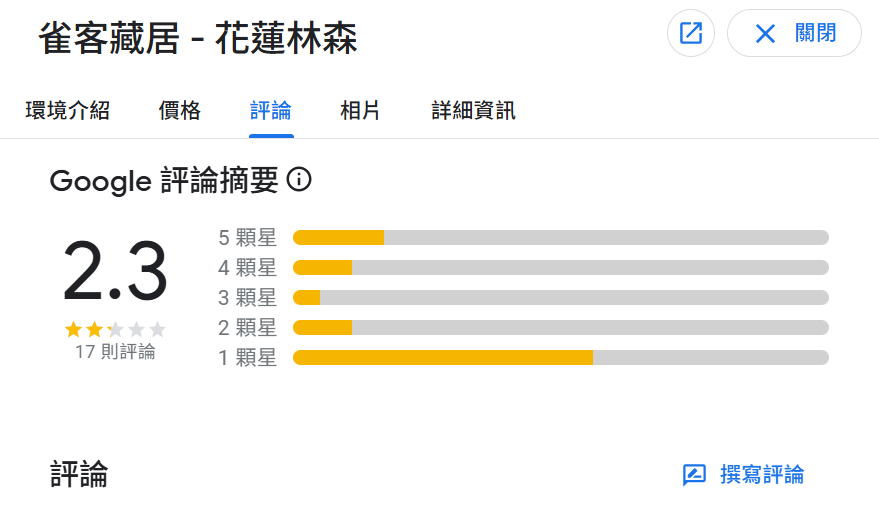Screen dimensions: 879x521
Task: Choose the 2 顆星 rating bar
Action: coord(523,328)
